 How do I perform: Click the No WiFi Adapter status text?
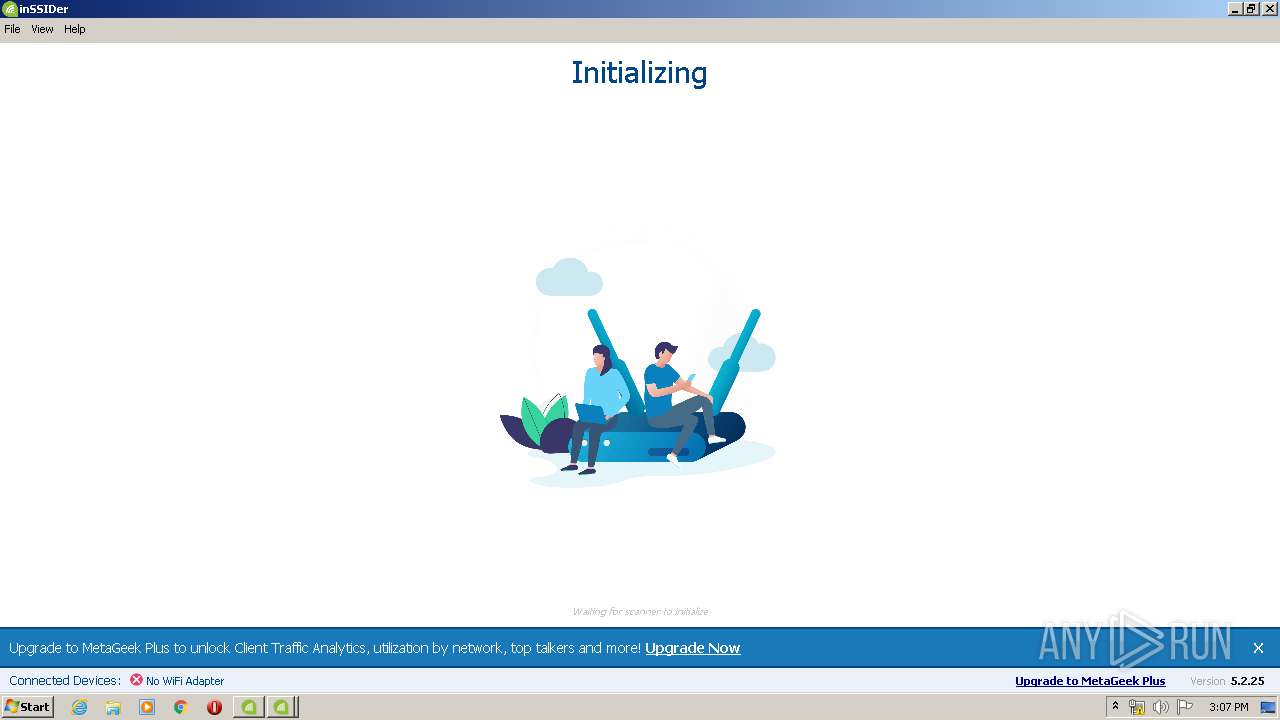pos(185,681)
